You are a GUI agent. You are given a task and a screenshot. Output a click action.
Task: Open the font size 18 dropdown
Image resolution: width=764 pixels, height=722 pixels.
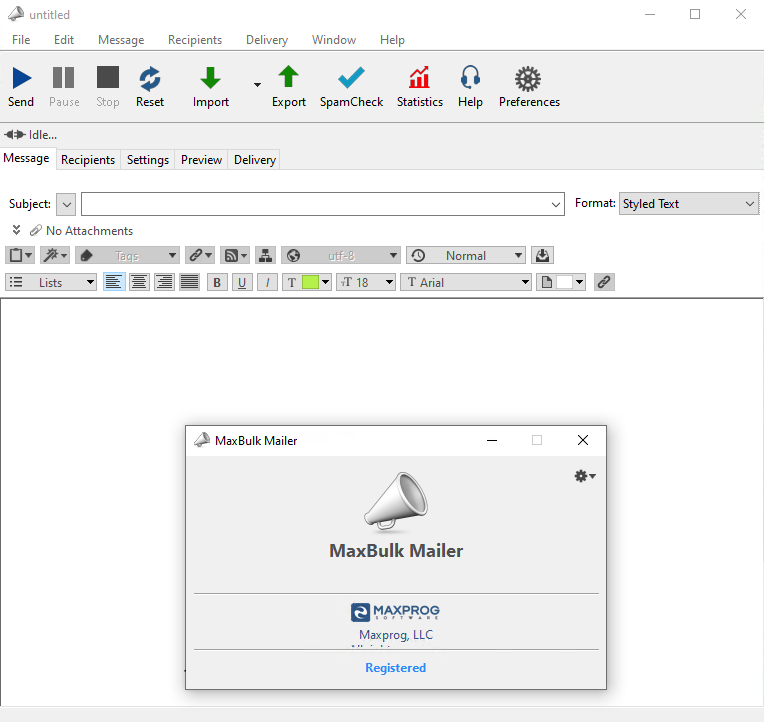click(x=365, y=282)
